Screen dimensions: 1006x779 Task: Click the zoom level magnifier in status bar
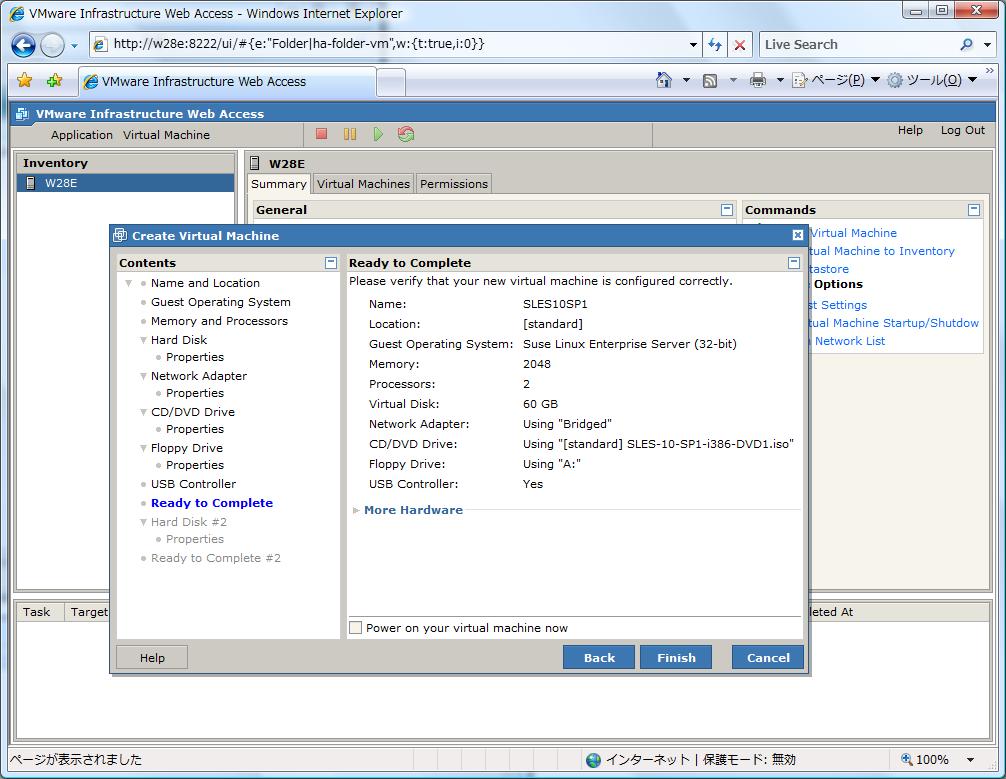point(907,759)
